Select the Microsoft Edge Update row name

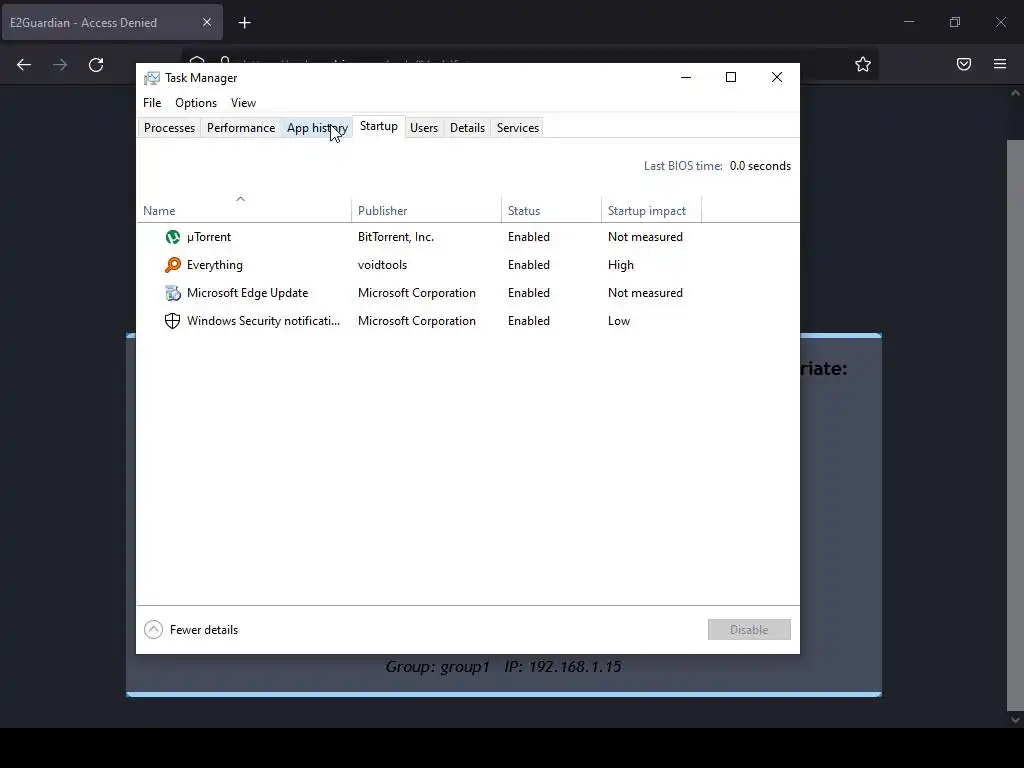(x=248, y=293)
